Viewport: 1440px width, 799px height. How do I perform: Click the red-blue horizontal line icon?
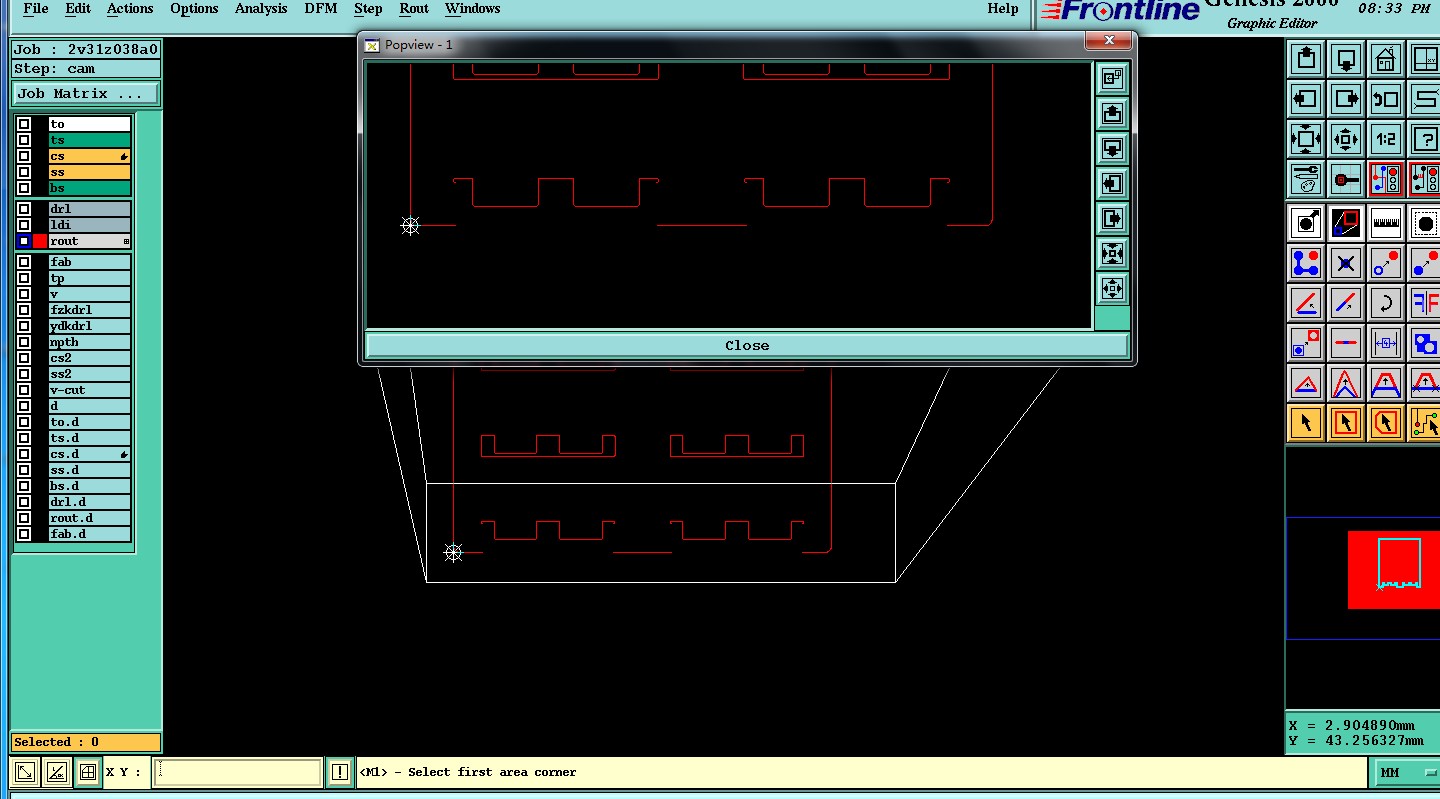point(1346,343)
